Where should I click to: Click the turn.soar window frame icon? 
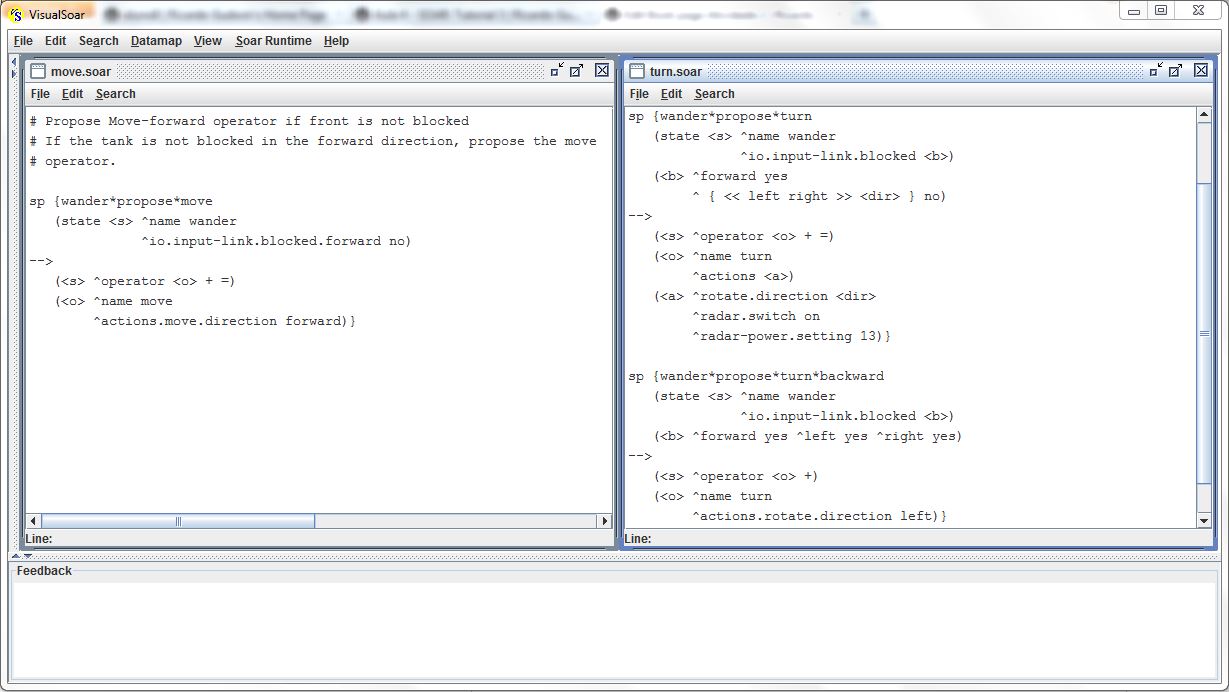(637, 71)
